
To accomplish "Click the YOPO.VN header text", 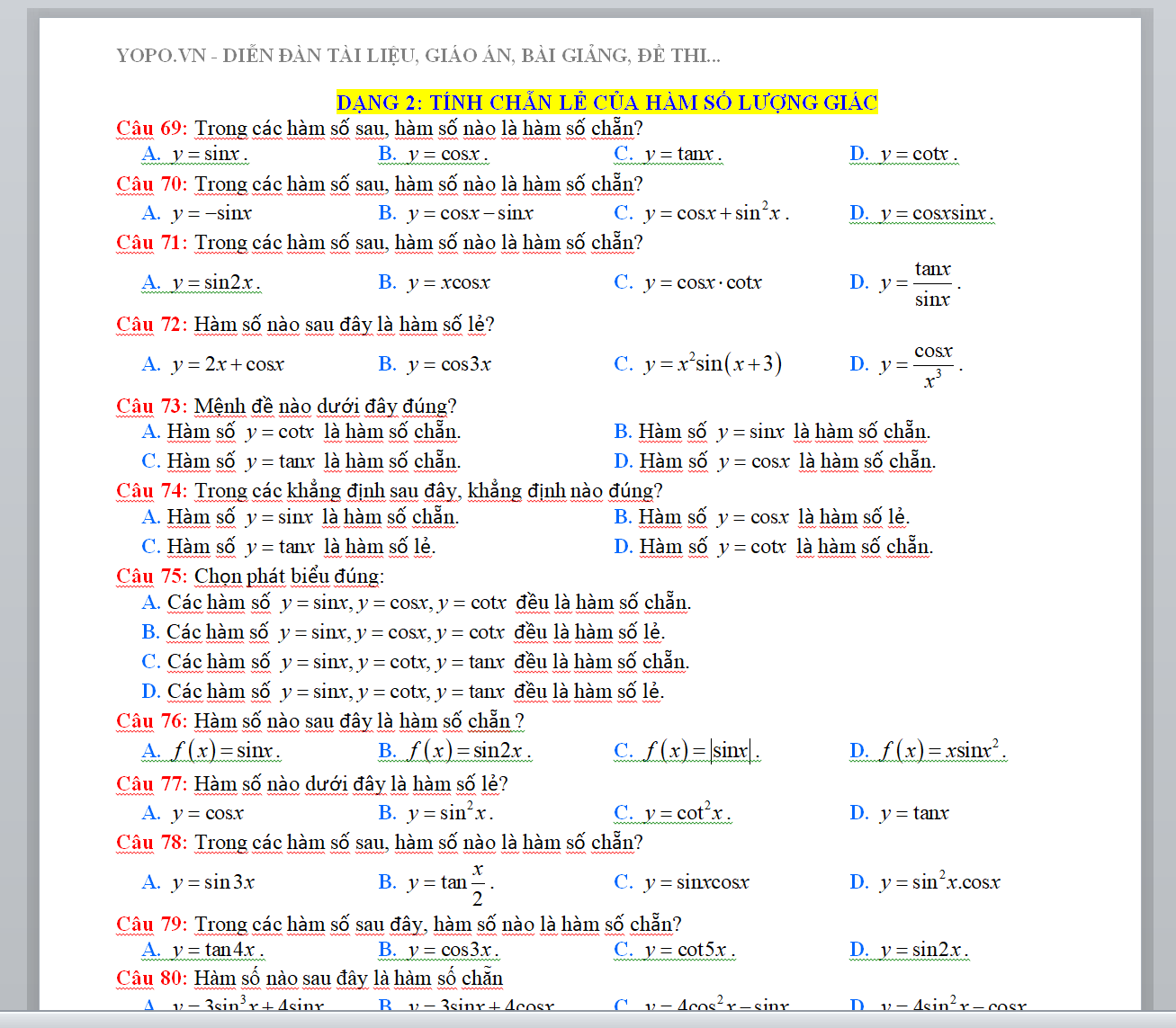I will pyautogui.click(x=418, y=56).
